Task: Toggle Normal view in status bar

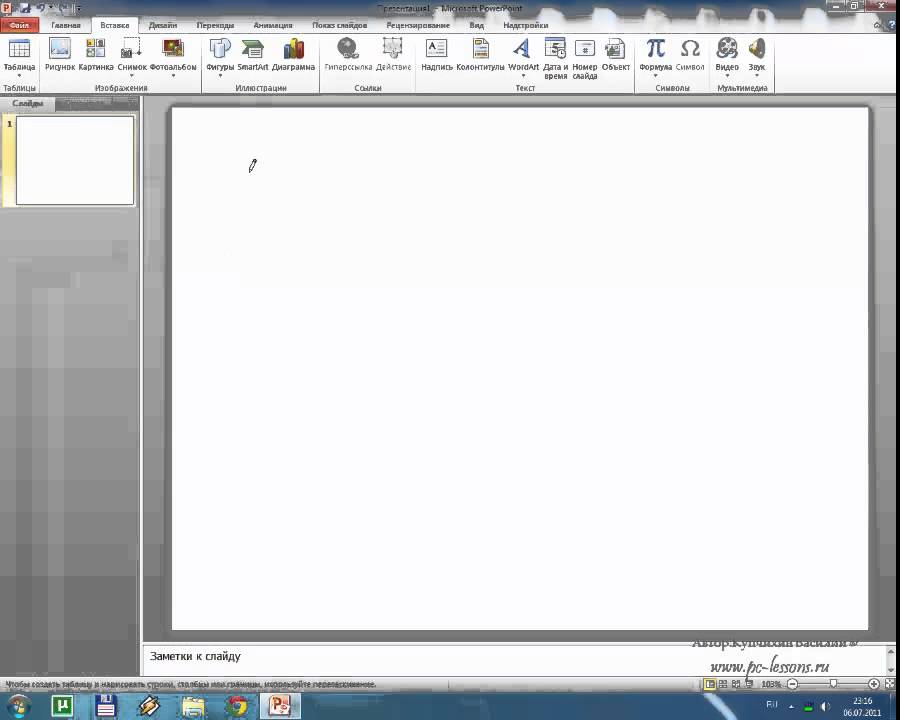Action: tap(710, 684)
